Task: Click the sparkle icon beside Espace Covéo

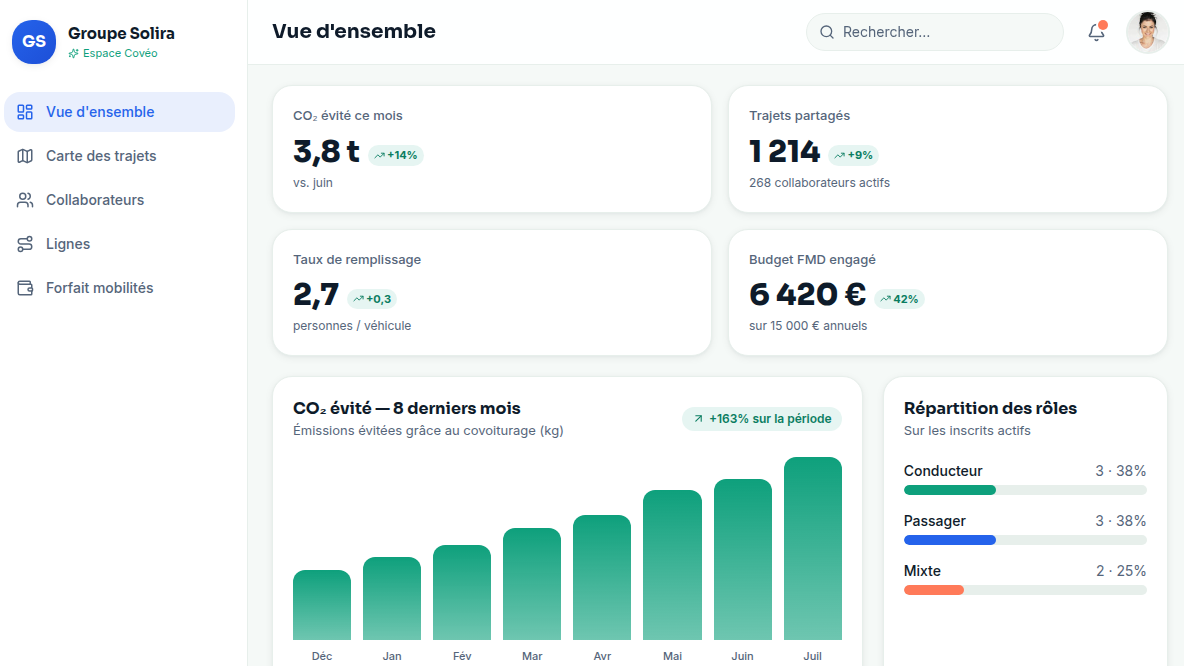Action: [x=73, y=54]
